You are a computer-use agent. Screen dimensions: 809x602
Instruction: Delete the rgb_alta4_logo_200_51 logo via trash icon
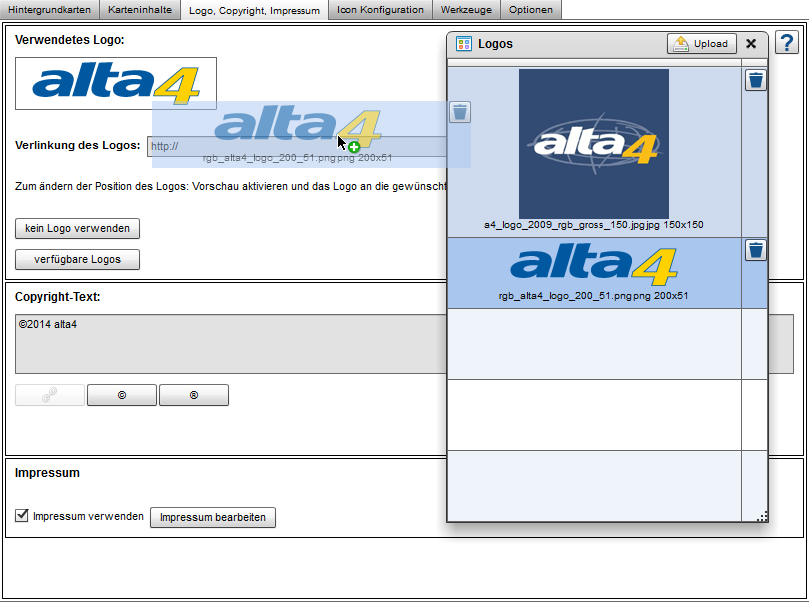pos(755,250)
